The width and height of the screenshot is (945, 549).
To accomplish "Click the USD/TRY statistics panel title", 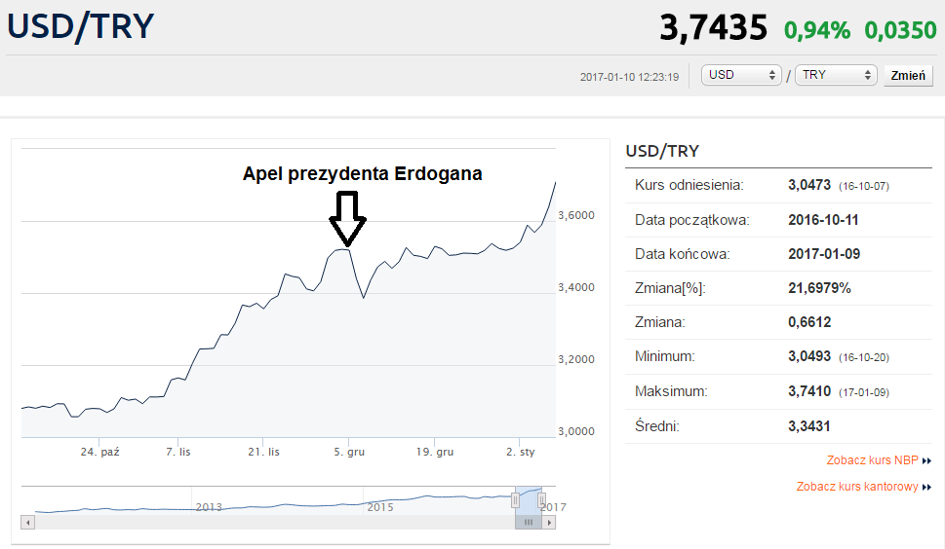I will click(662, 151).
